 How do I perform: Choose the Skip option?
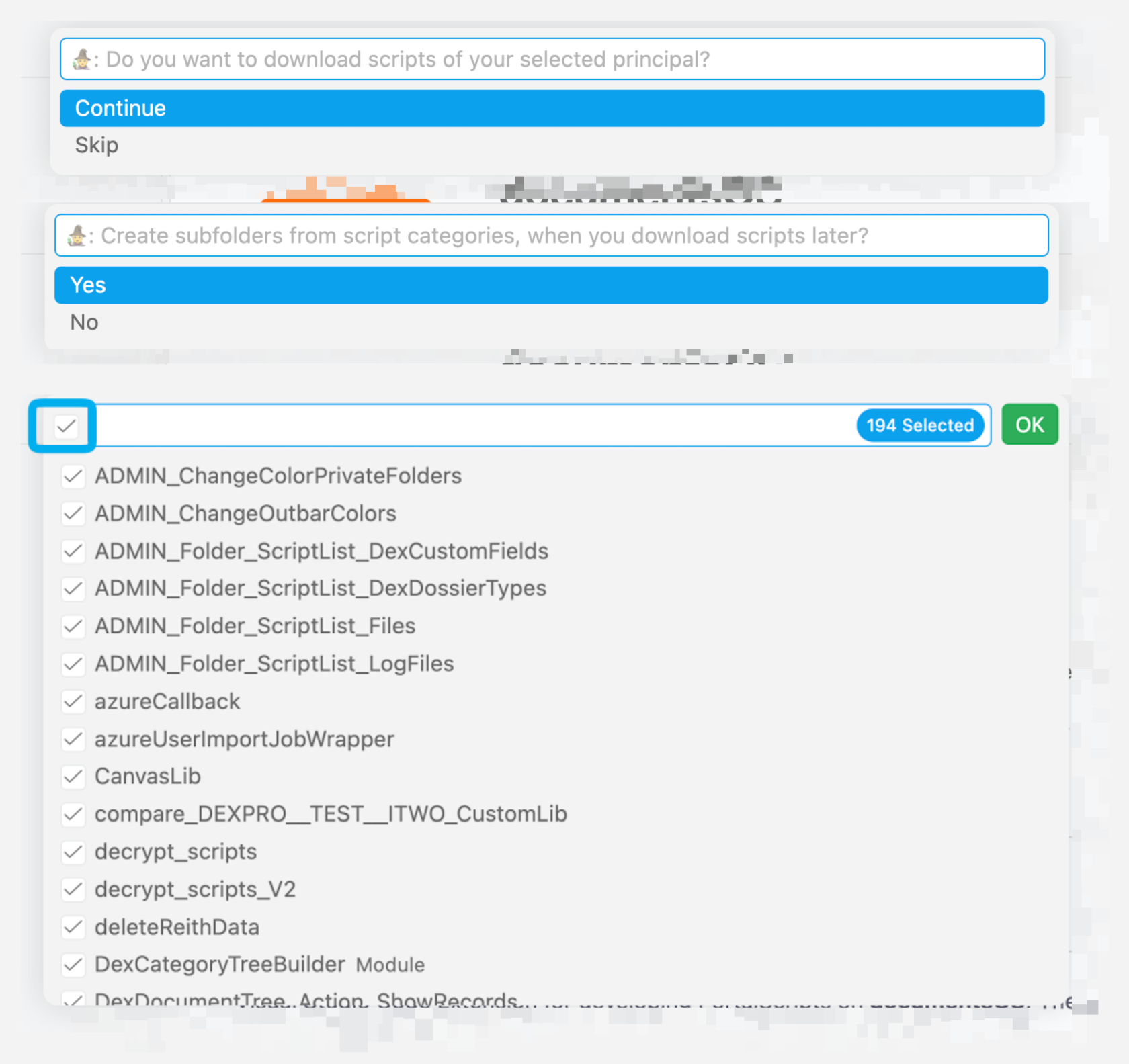tap(552, 145)
